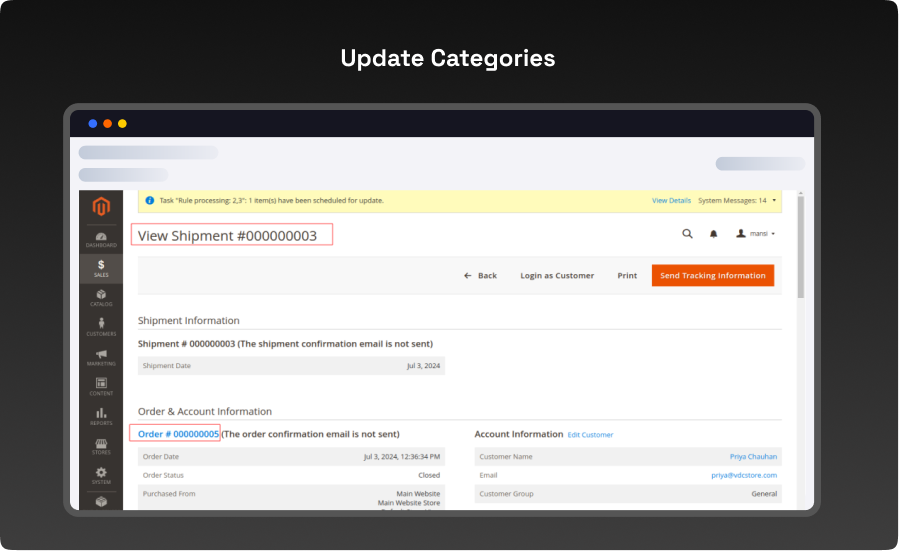Open the System gear icon

click(101, 475)
